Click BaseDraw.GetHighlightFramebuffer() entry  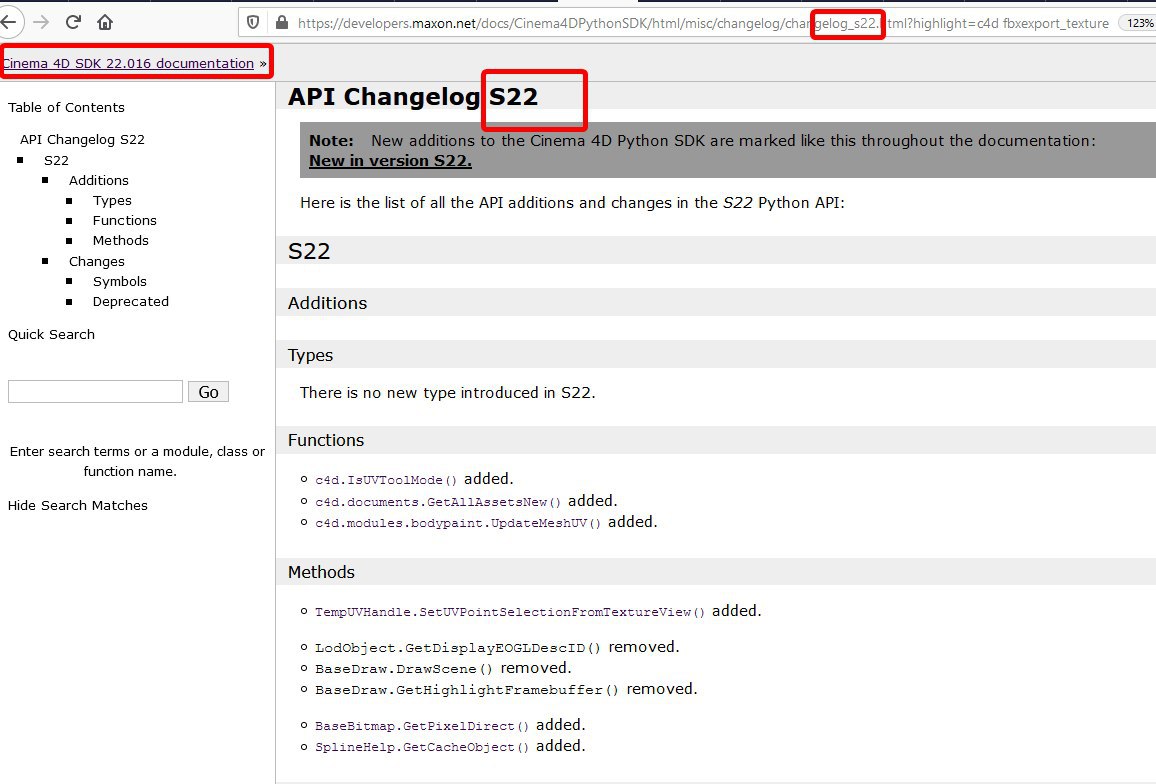[467, 690]
